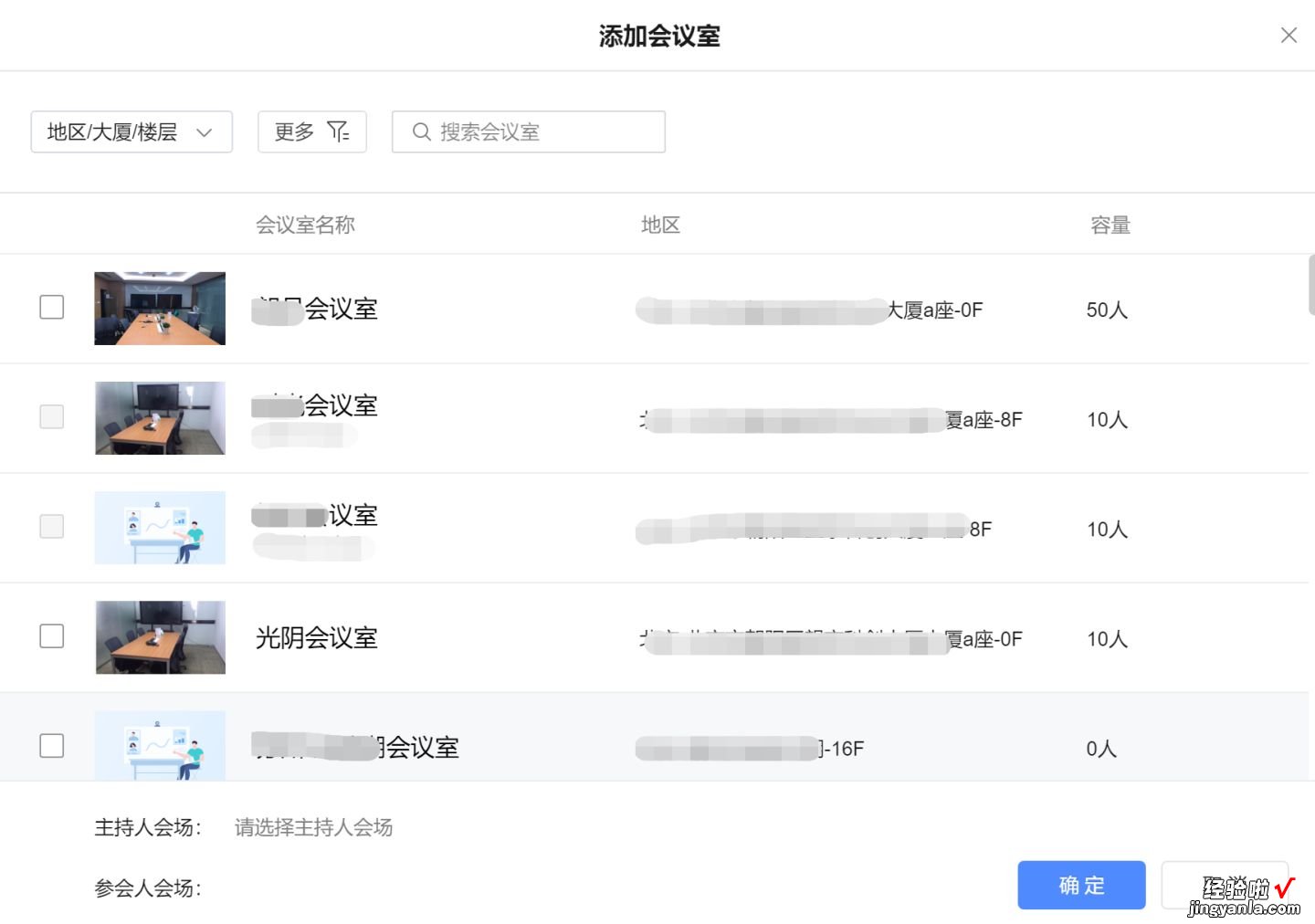Click the 50人 capacity value

tap(1107, 310)
